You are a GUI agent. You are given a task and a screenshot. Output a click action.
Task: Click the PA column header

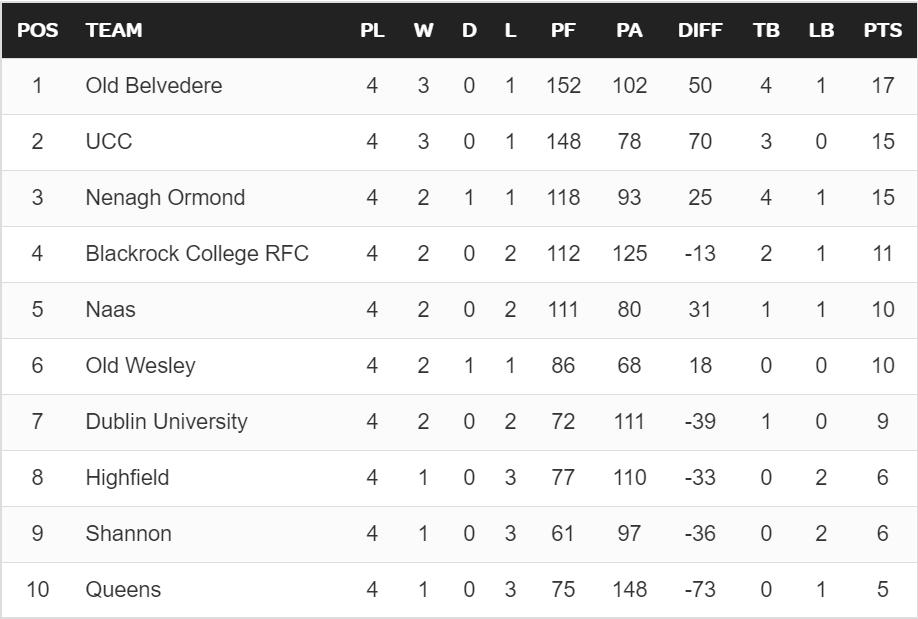(629, 30)
